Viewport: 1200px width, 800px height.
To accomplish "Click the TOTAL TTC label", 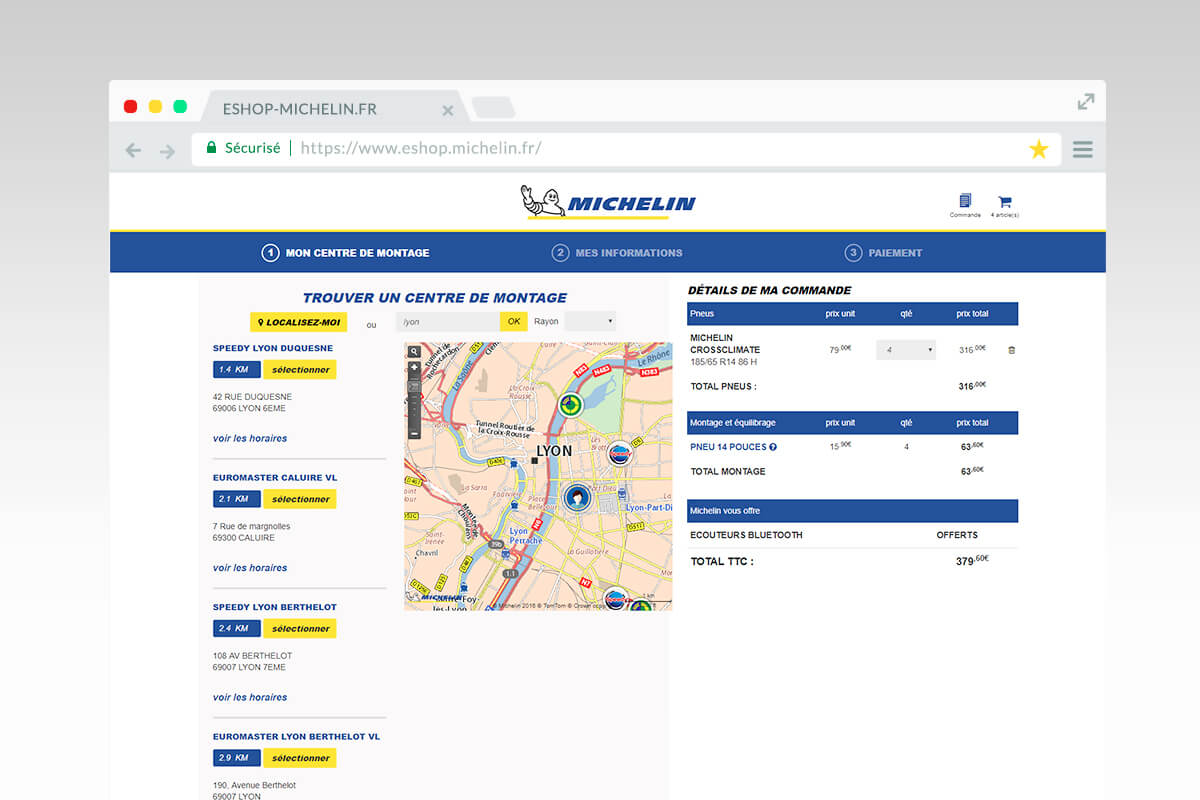I will (722, 562).
